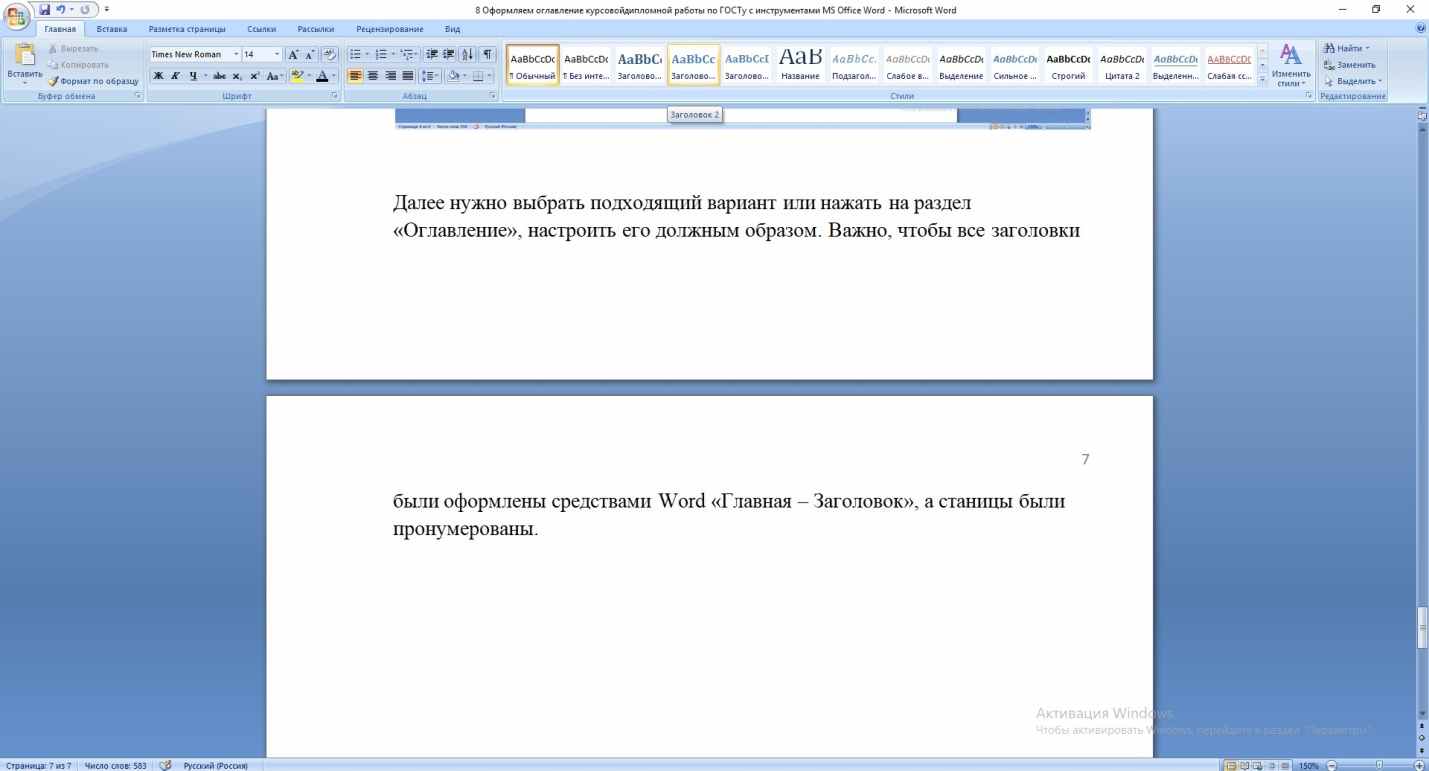Viewport: 1429px width, 771px height.
Task: Save the document from the Quick Access toolbar
Action: point(45,10)
